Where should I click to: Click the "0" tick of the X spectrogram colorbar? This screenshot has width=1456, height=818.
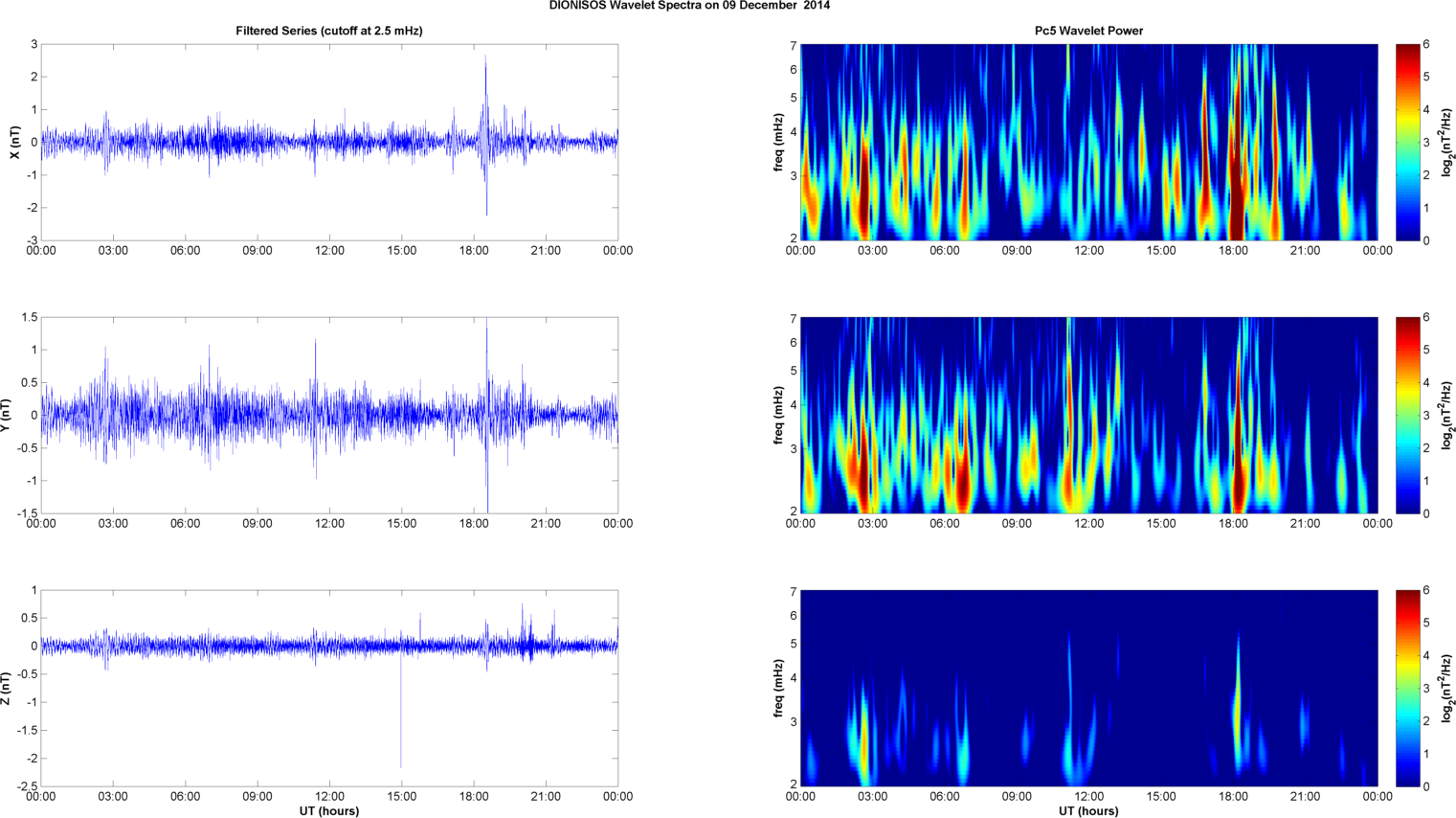pyautogui.click(x=1426, y=240)
